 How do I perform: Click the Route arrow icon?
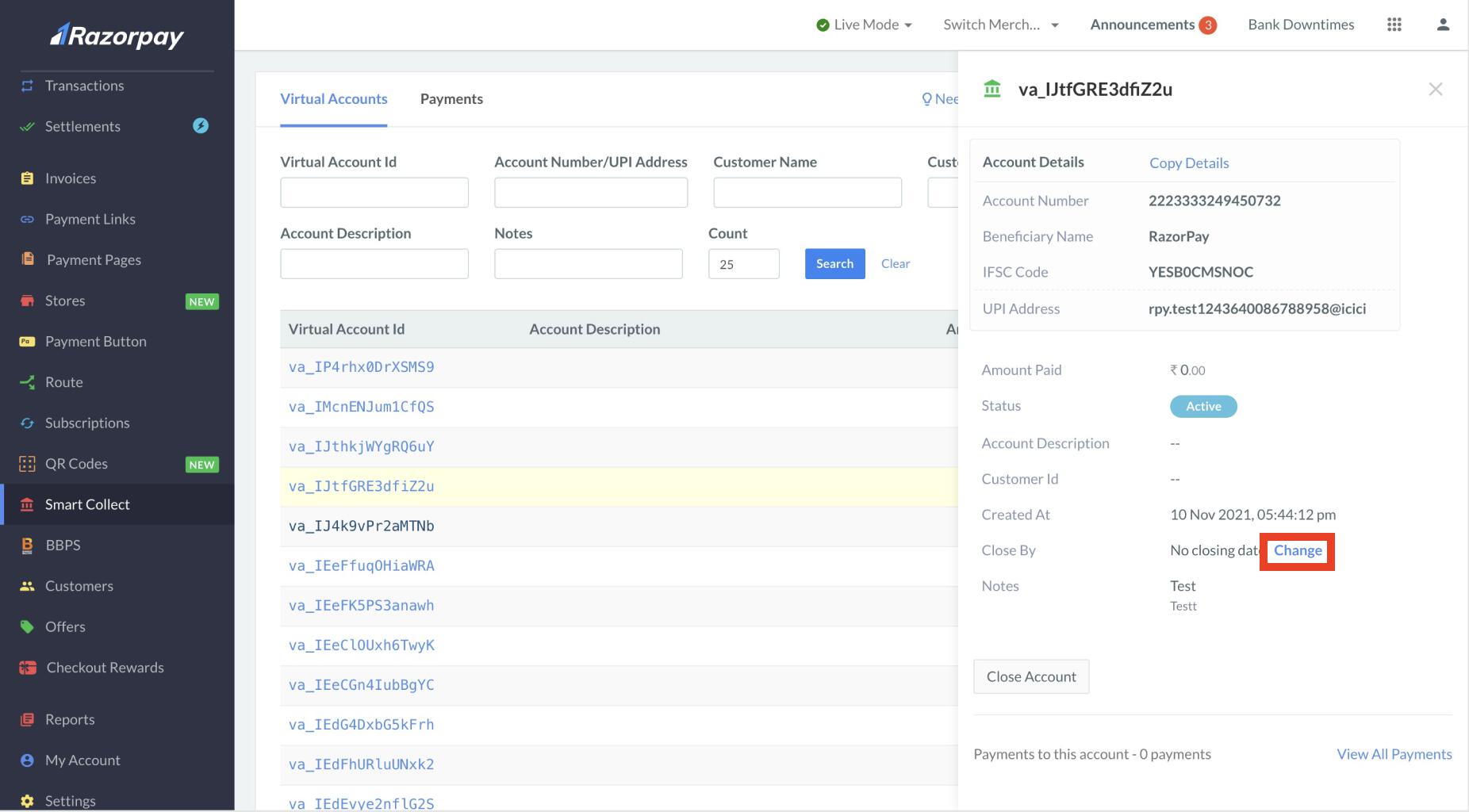click(27, 382)
